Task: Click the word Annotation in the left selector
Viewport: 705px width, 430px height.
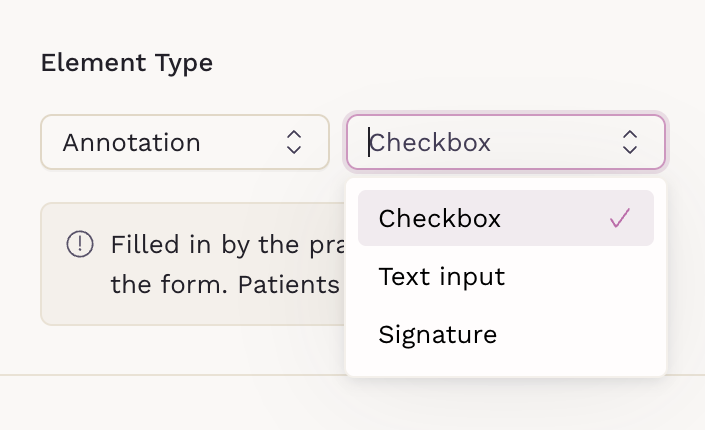Action: [131, 143]
